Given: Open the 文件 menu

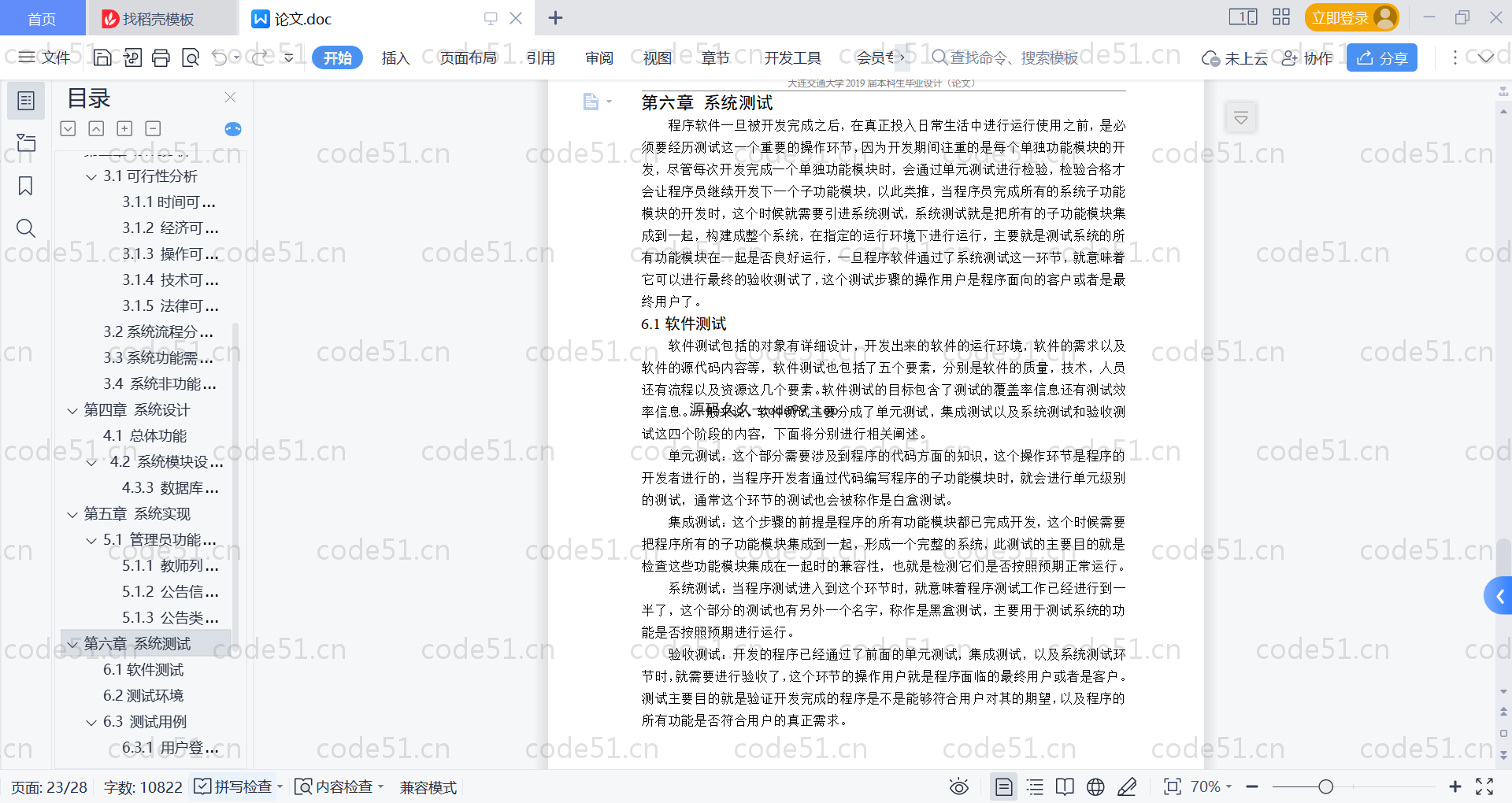Looking at the screenshot, I should pos(45,57).
